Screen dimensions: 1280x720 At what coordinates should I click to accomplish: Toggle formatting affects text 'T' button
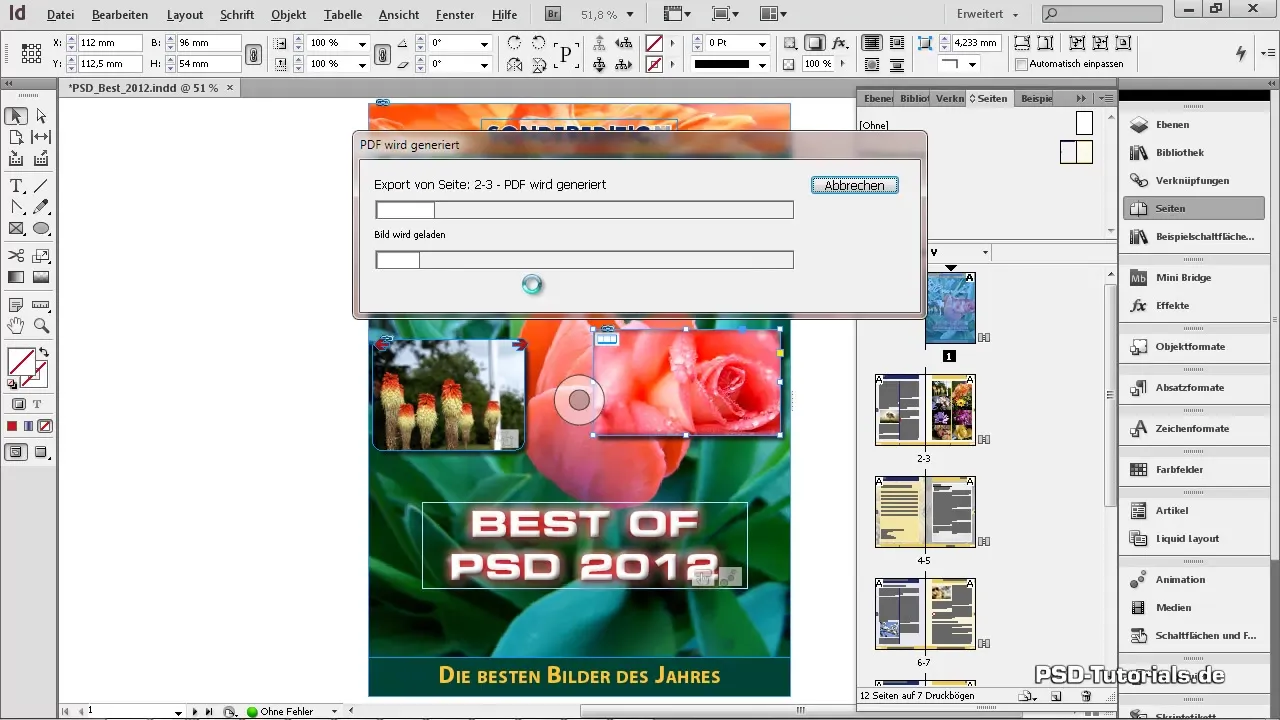(37, 404)
